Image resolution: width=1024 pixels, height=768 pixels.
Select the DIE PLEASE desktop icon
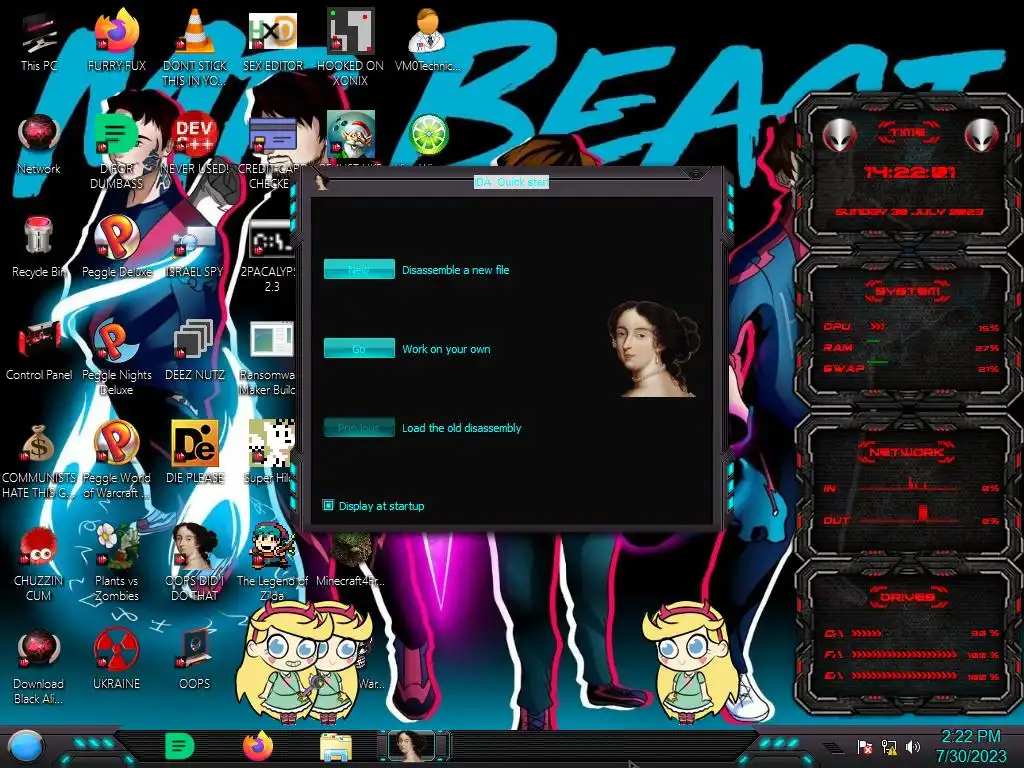tap(195, 453)
